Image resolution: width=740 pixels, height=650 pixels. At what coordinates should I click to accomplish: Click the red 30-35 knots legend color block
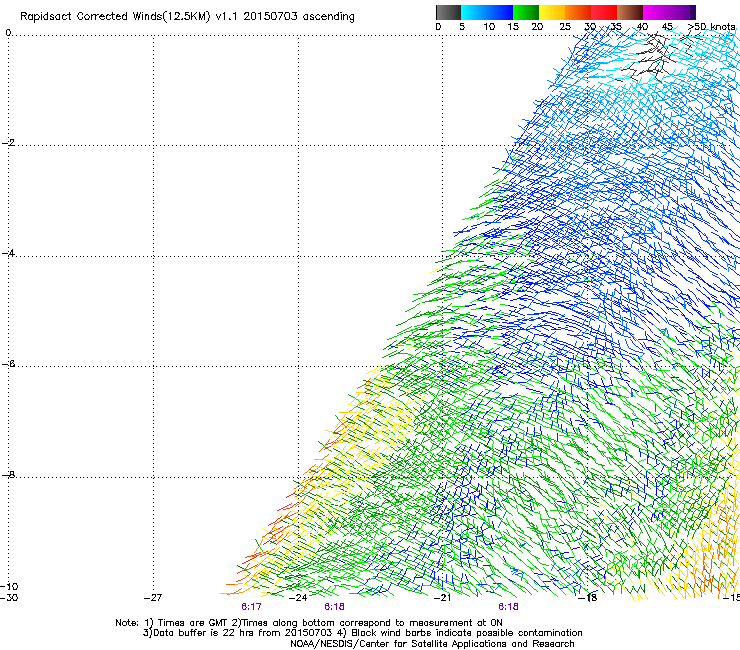(x=604, y=12)
